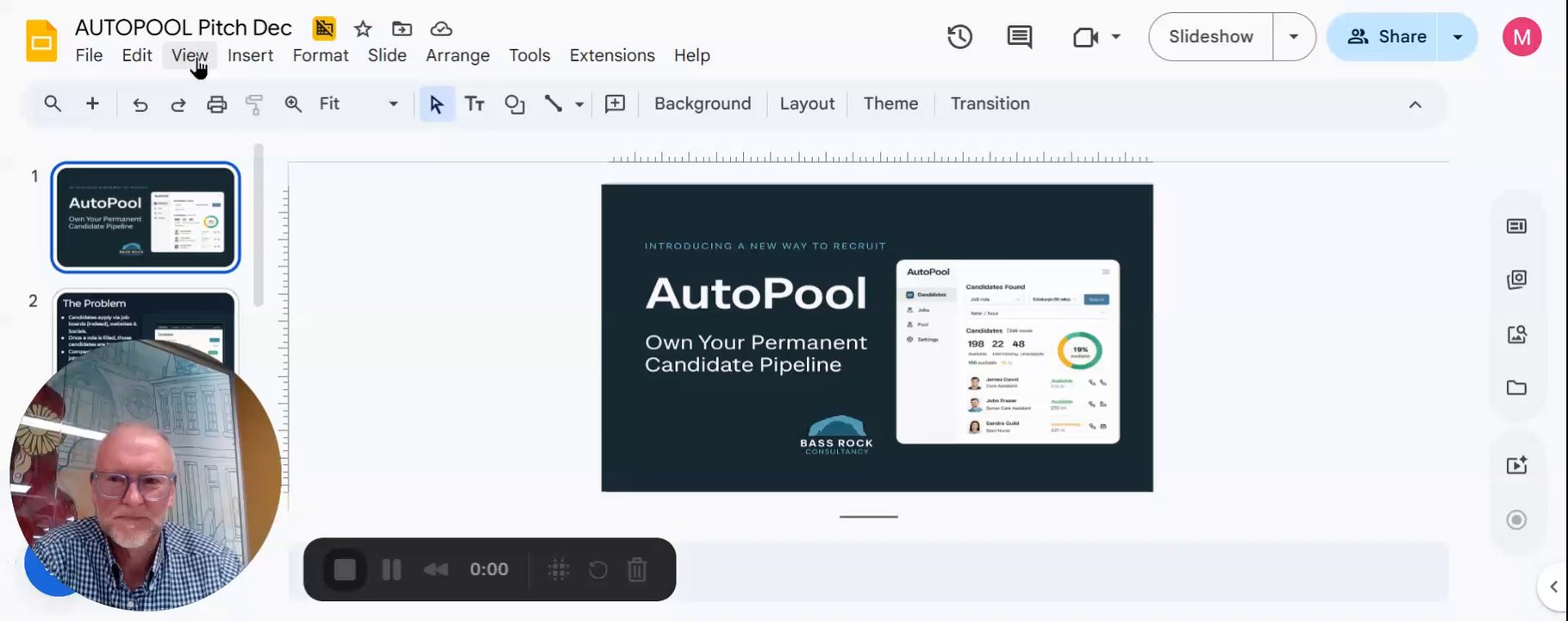Open the View menu

pos(190,55)
